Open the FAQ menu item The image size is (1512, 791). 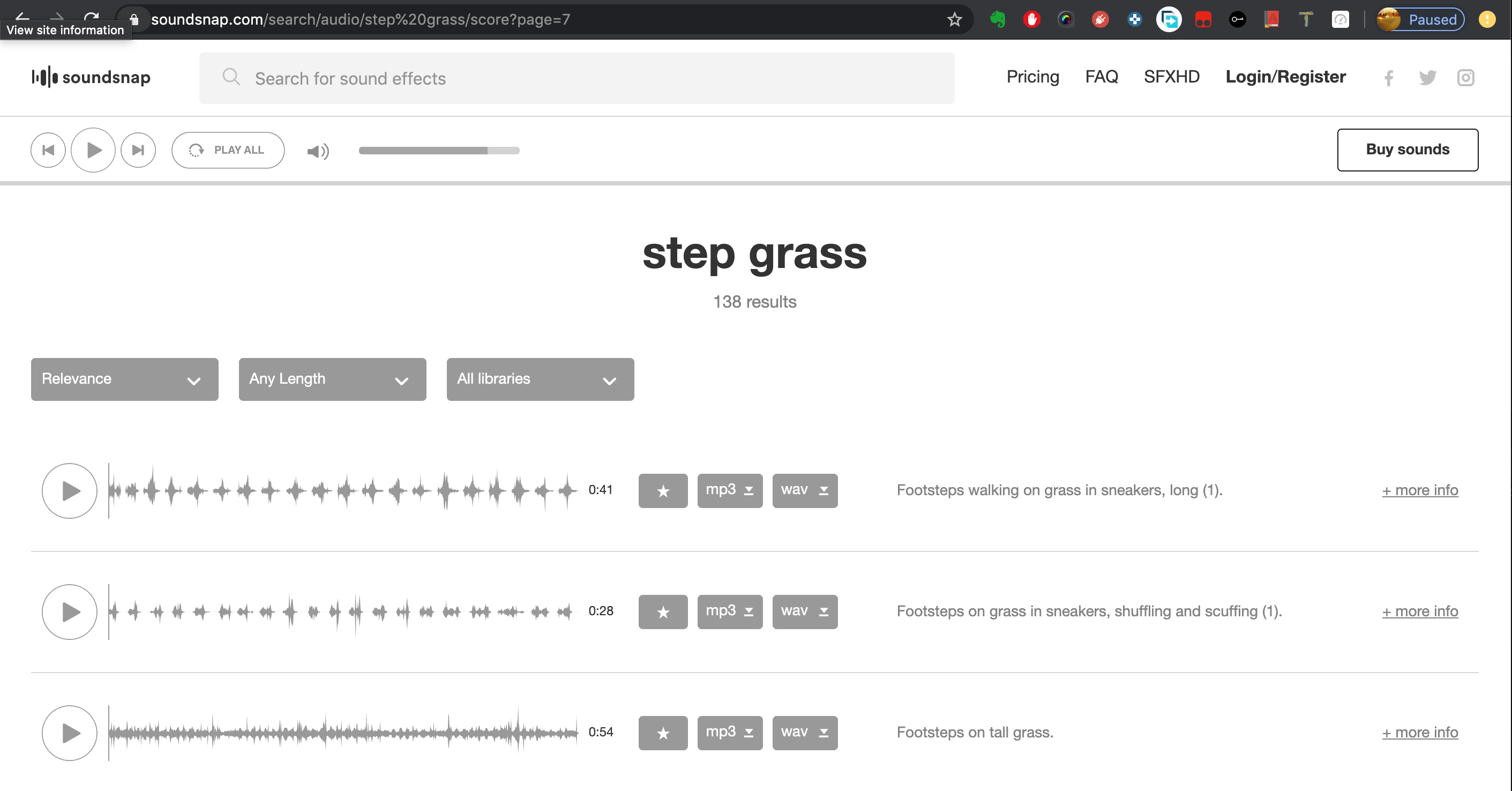(1101, 77)
